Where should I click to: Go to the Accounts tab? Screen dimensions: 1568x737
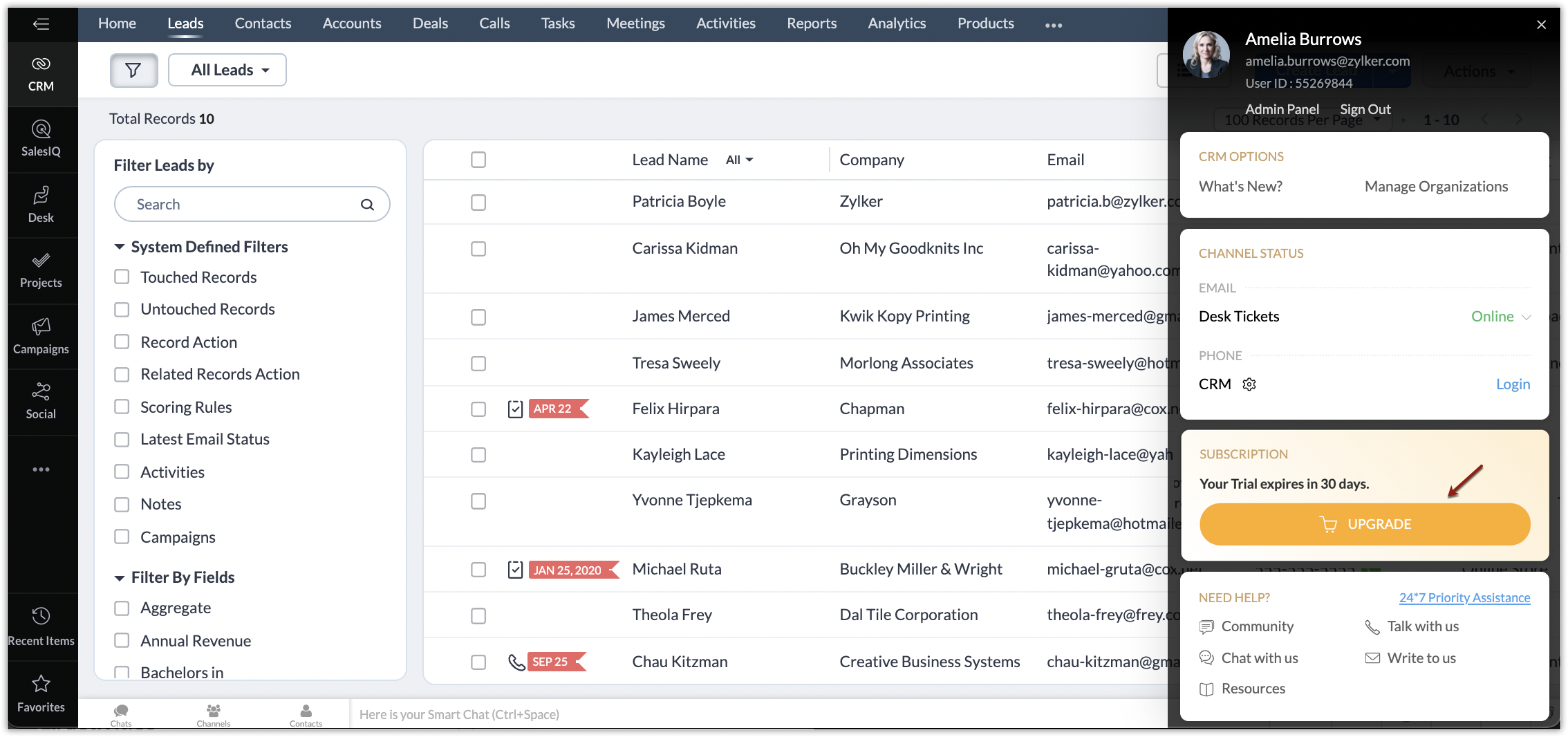pos(352,24)
